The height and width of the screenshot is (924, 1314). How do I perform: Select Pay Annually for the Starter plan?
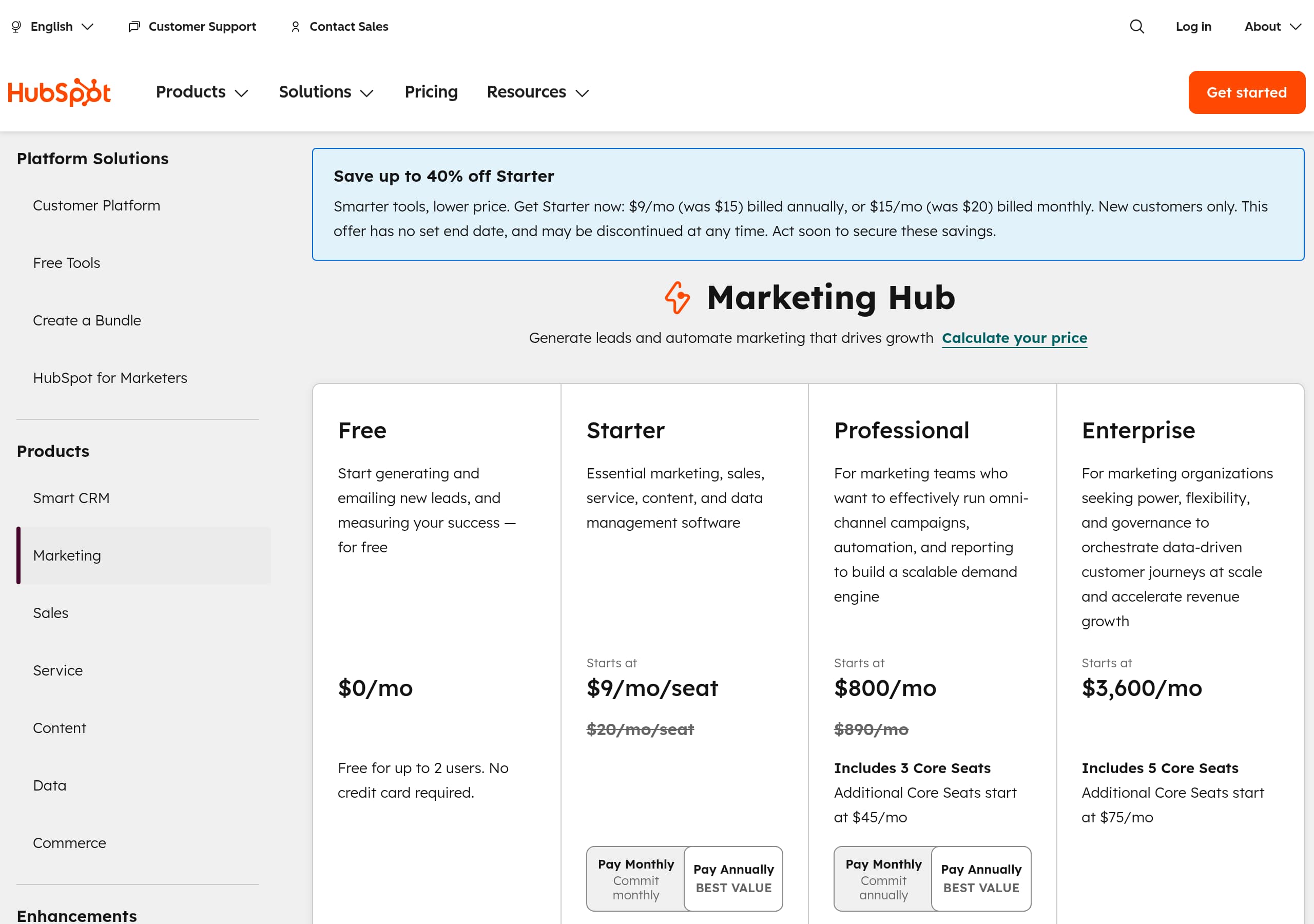pos(733,879)
